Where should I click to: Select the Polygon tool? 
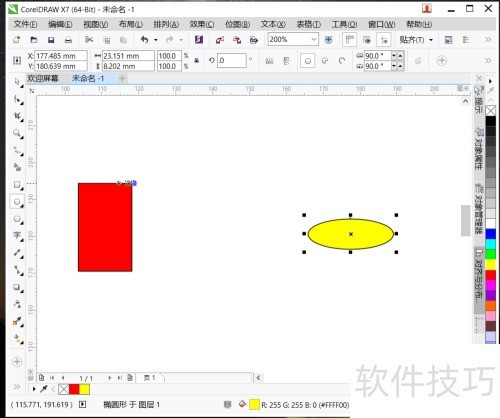pyautogui.click(x=17, y=219)
